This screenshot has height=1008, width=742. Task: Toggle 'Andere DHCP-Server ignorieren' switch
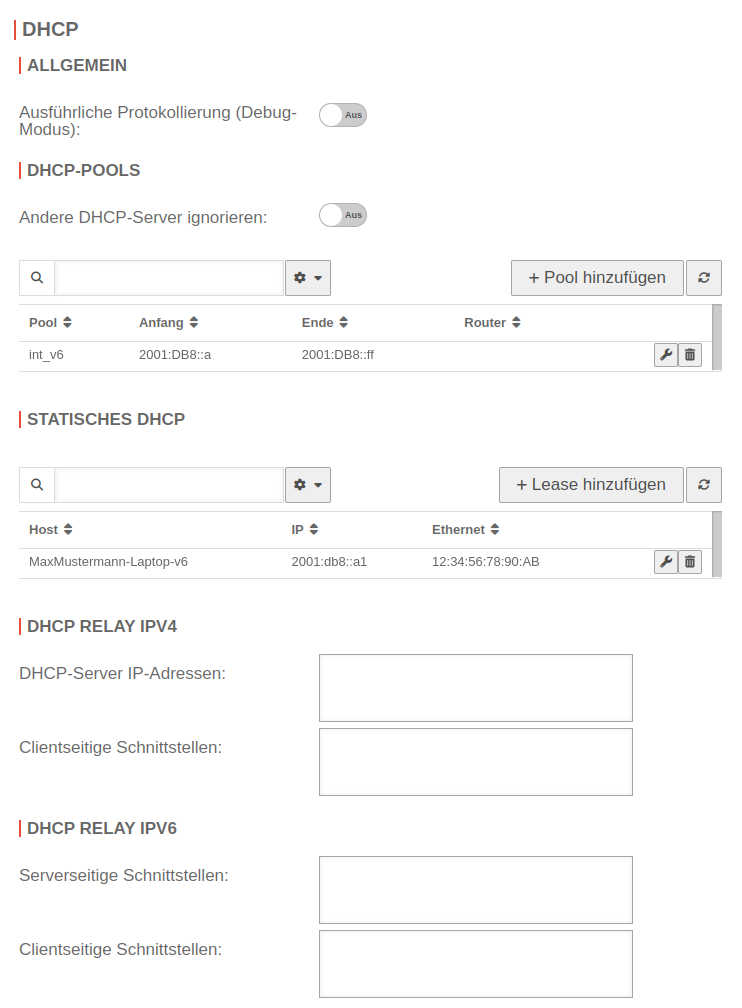pyautogui.click(x=343, y=215)
